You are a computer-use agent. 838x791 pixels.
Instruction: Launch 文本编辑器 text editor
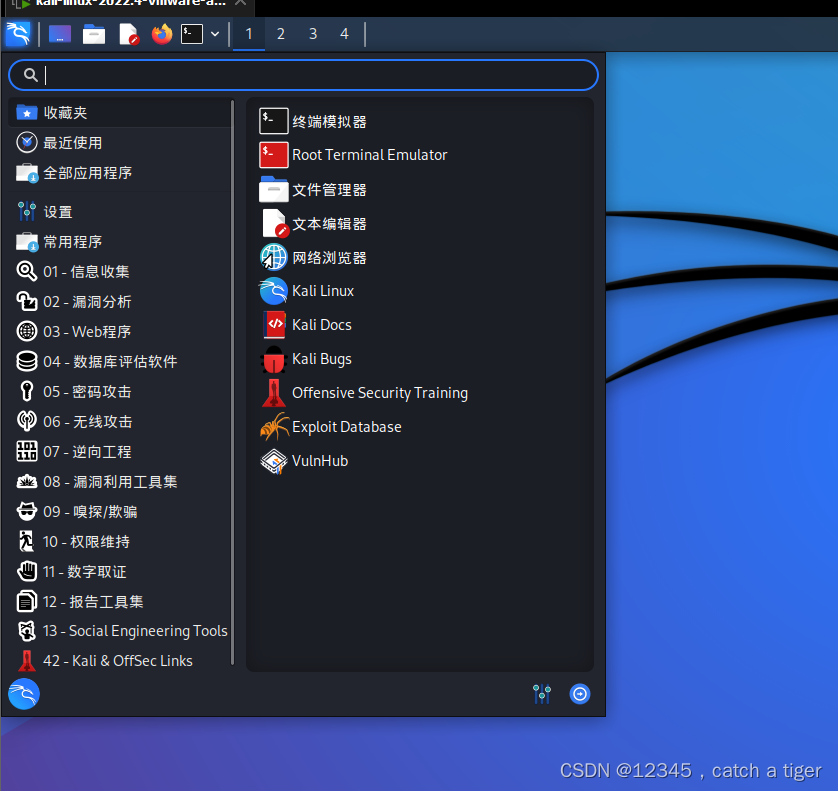[x=420, y=223]
